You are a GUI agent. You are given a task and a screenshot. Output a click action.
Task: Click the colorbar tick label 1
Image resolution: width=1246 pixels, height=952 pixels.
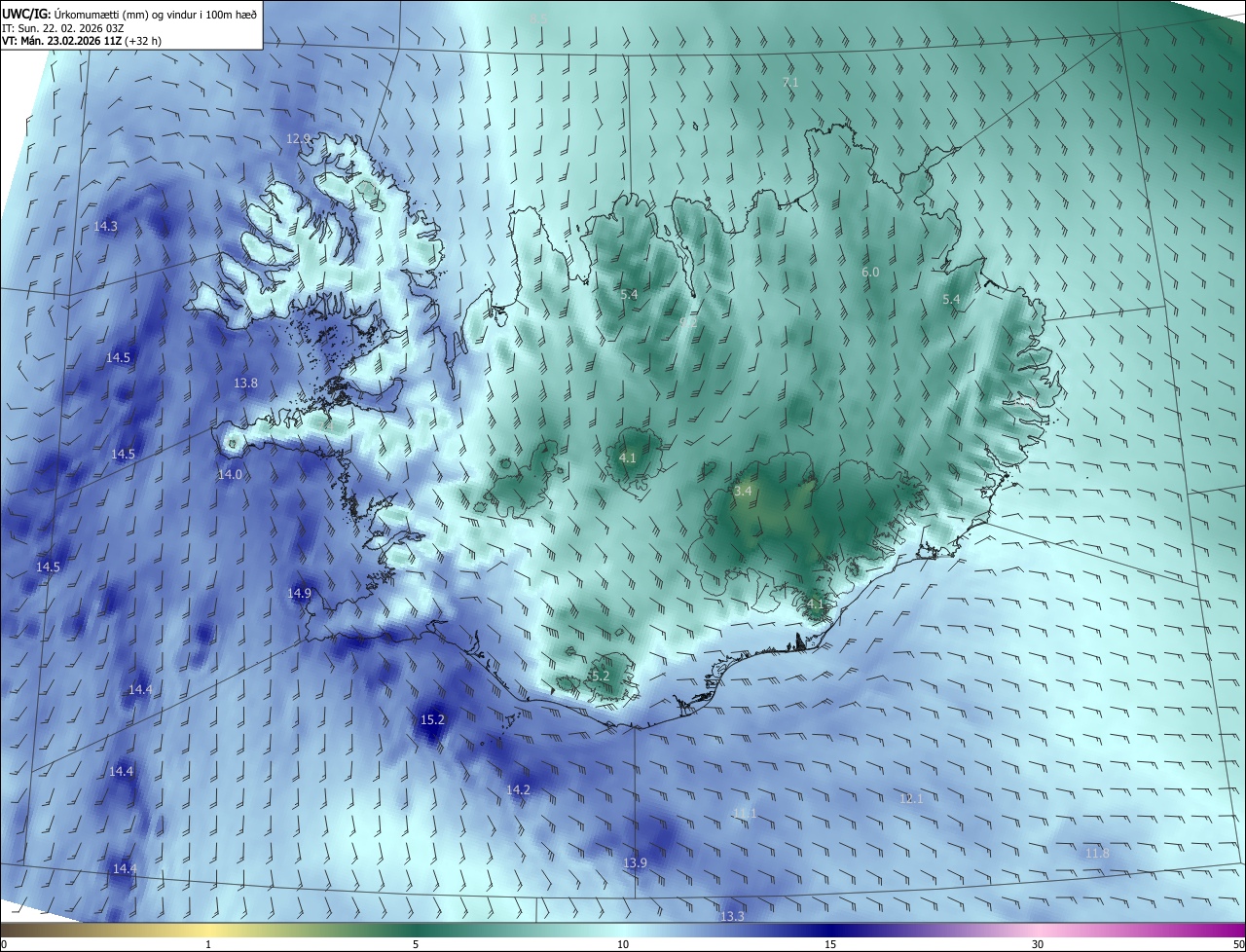pyautogui.click(x=208, y=945)
